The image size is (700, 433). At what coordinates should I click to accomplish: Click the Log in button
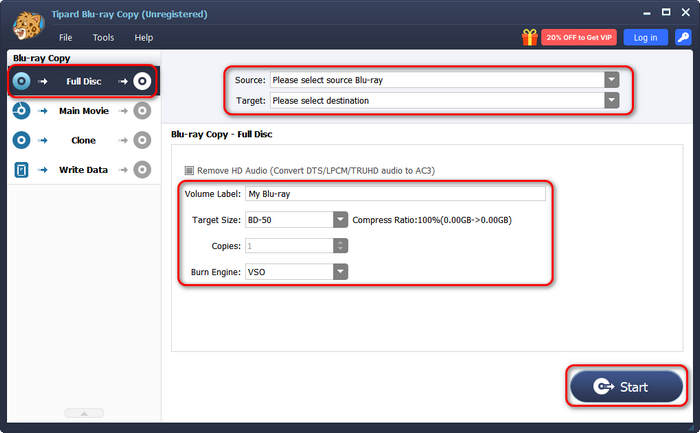point(646,37)
